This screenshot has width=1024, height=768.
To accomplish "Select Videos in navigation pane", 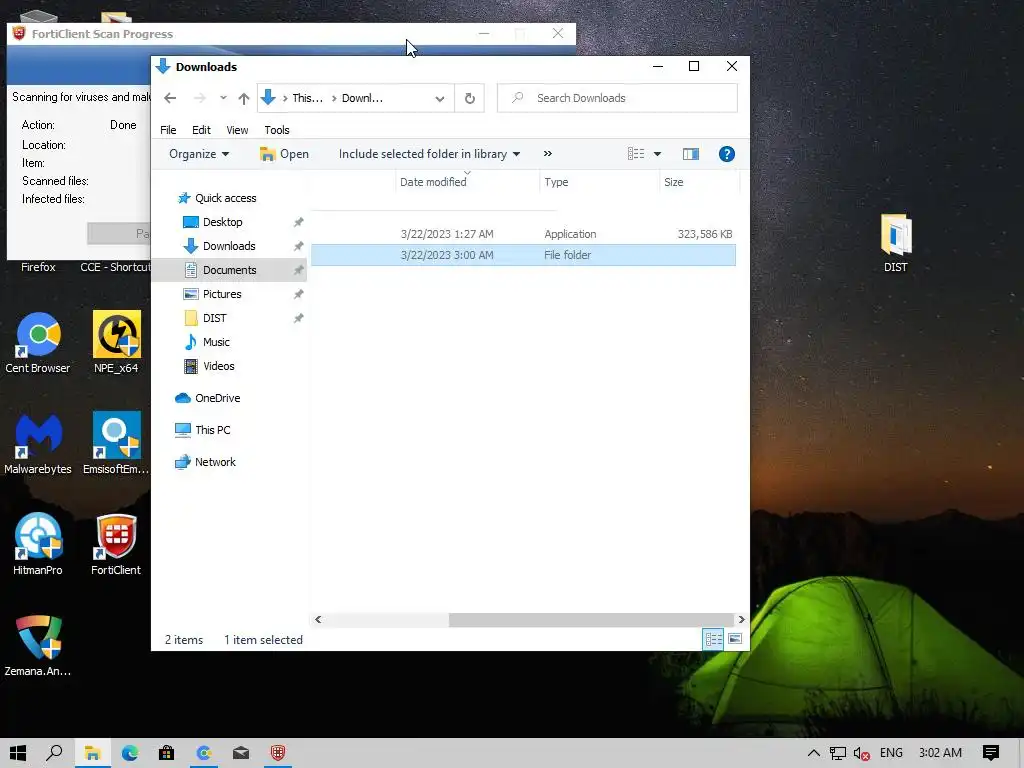I will (218, 366).
